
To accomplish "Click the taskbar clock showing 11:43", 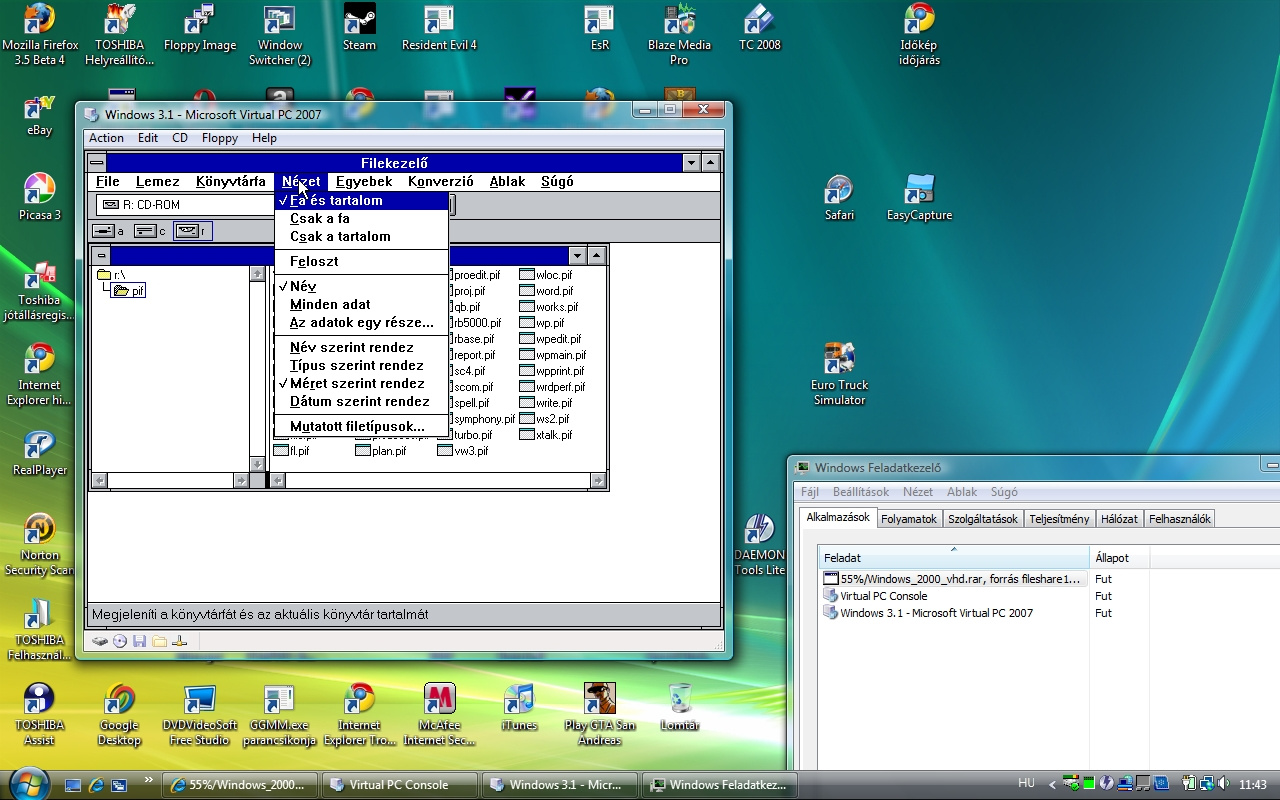I will (1253, 784).
